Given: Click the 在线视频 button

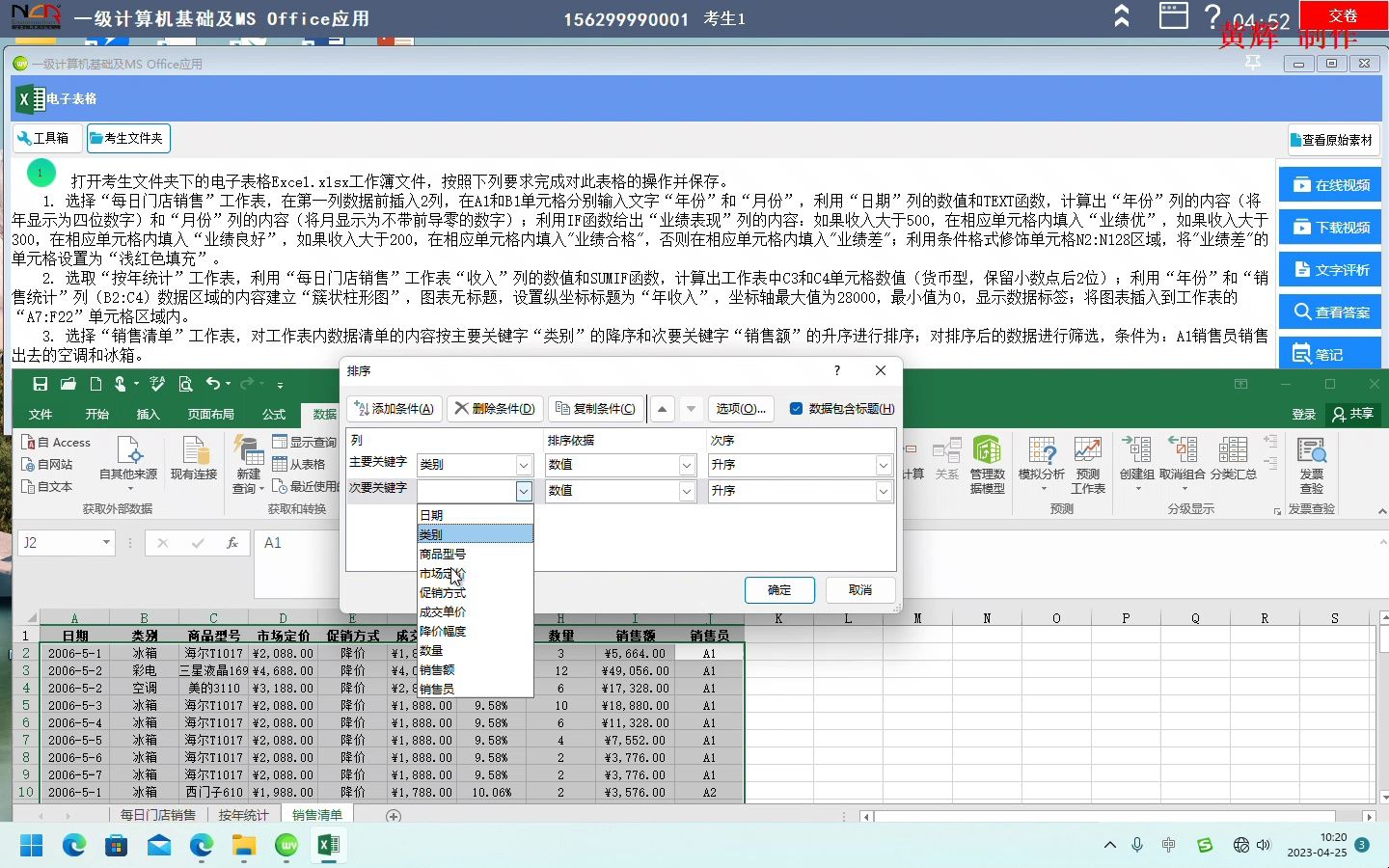Looking at the screenshot, I should pos(1329,185).
